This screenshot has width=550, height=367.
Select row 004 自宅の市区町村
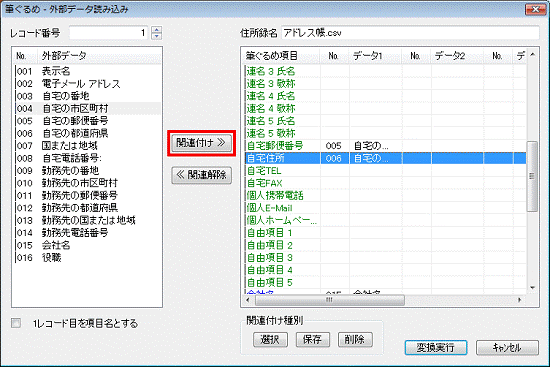87,108
